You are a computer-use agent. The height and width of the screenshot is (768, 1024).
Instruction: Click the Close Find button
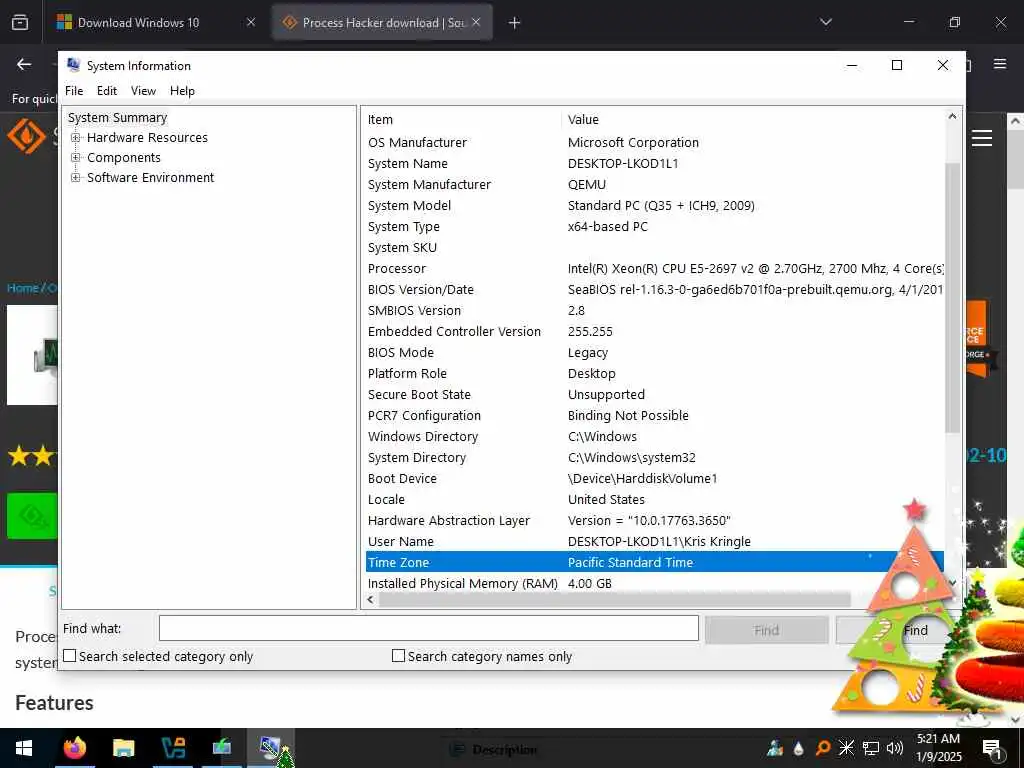point(898,630)
